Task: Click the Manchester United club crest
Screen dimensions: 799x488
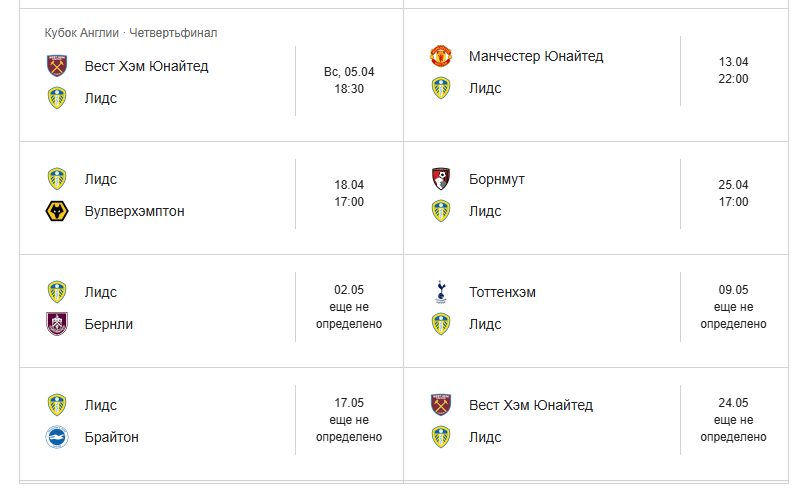Action: (441, 56)
